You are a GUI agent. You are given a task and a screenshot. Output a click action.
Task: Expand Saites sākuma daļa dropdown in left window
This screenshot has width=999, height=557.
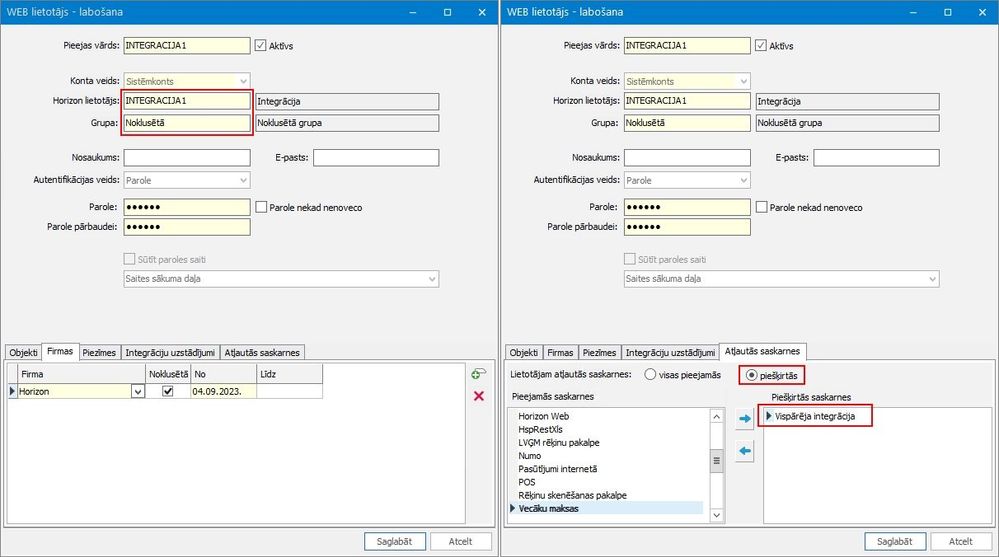coord(432,279)
